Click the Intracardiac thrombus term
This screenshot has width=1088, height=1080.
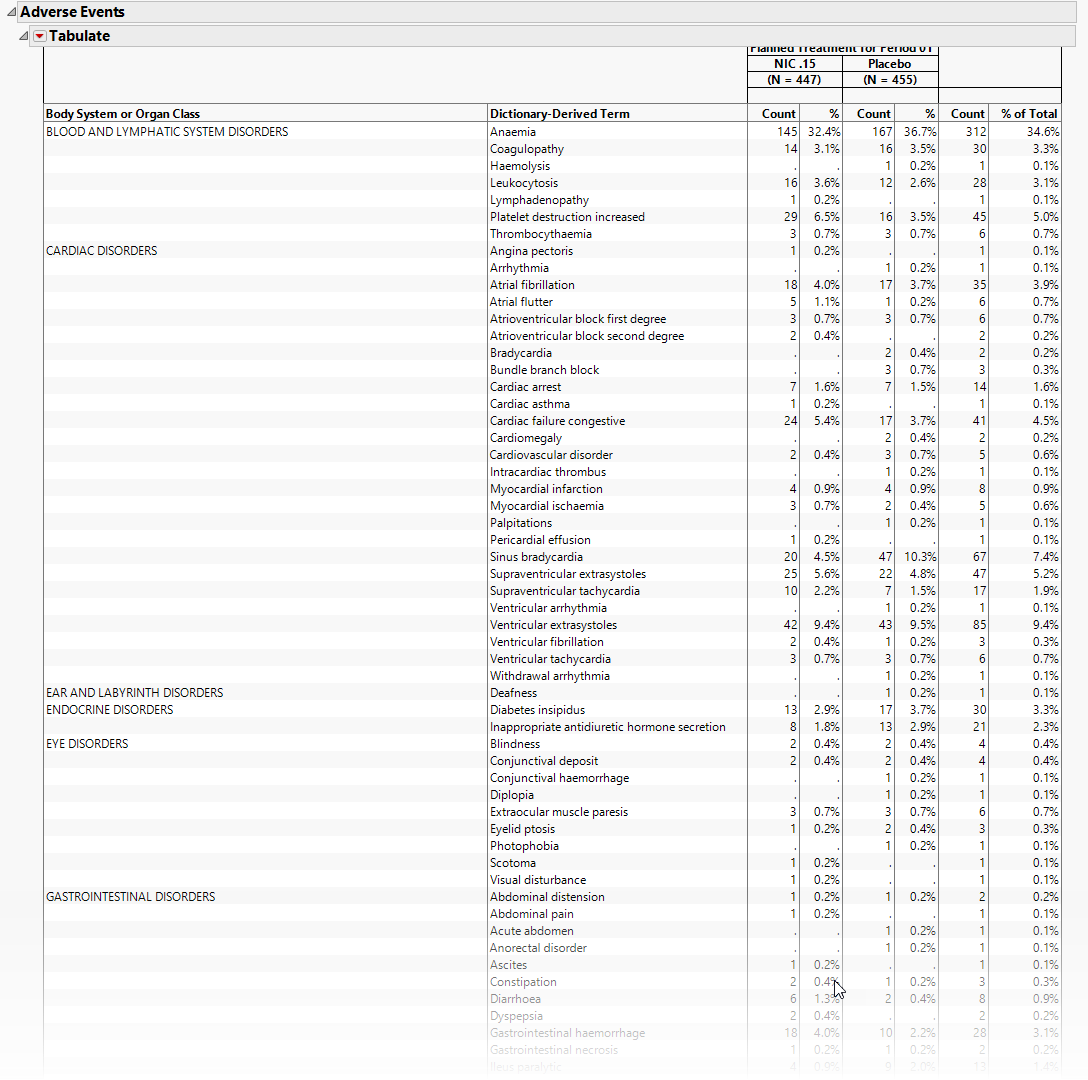548,472
